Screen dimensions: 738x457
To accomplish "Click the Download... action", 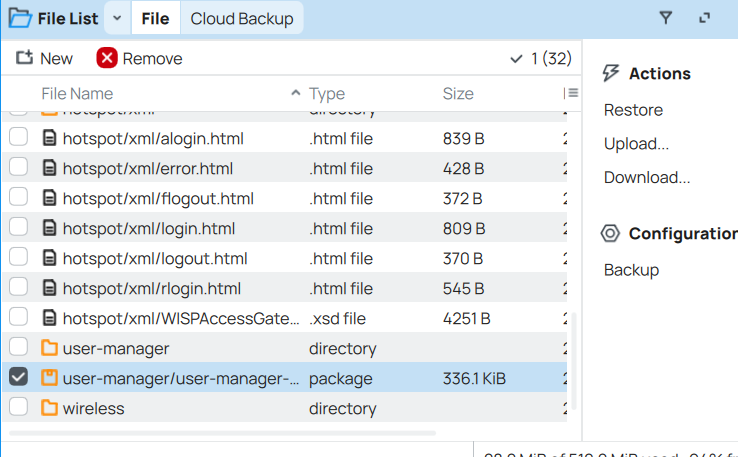I will click(x=647, y=178).
